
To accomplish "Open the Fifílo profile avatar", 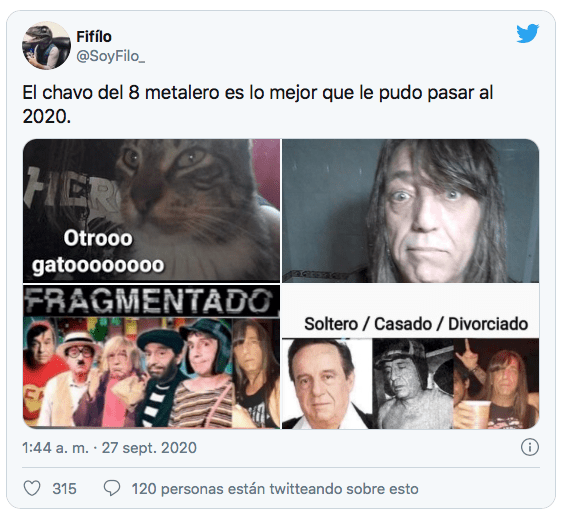I will click(x=46, y=45).
